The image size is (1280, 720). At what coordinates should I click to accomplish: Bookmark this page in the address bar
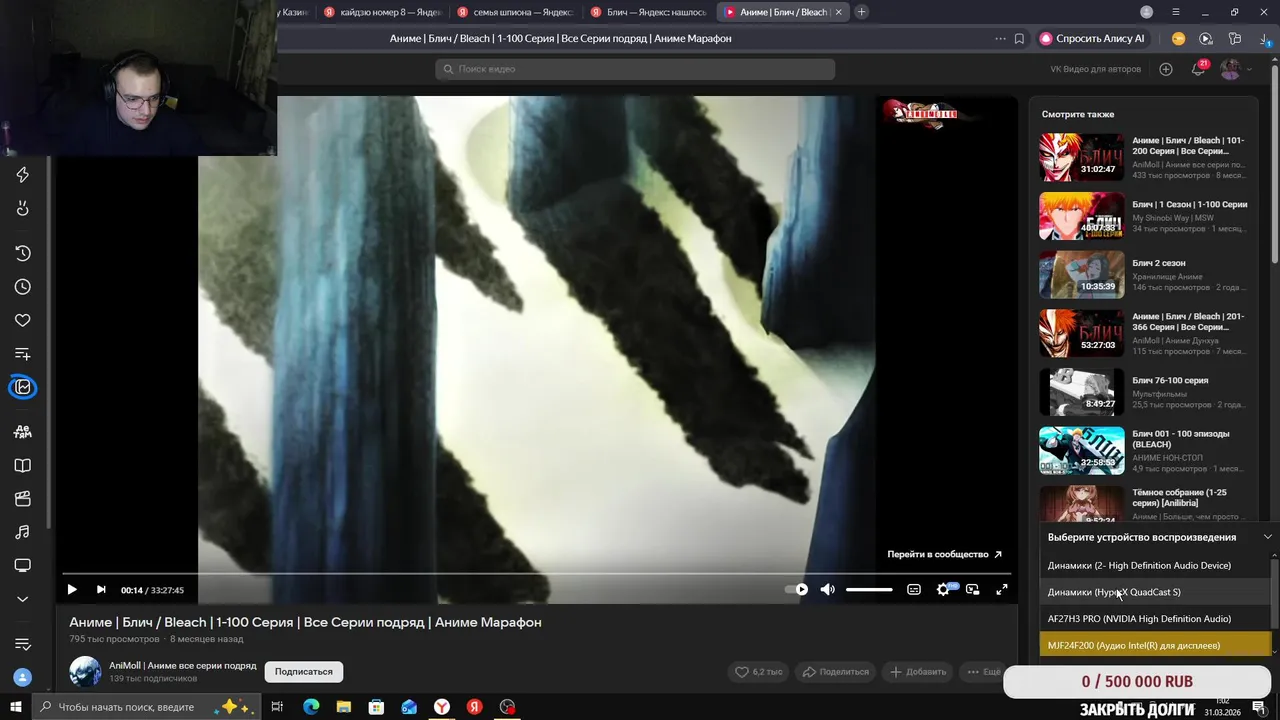point(1019,39)
